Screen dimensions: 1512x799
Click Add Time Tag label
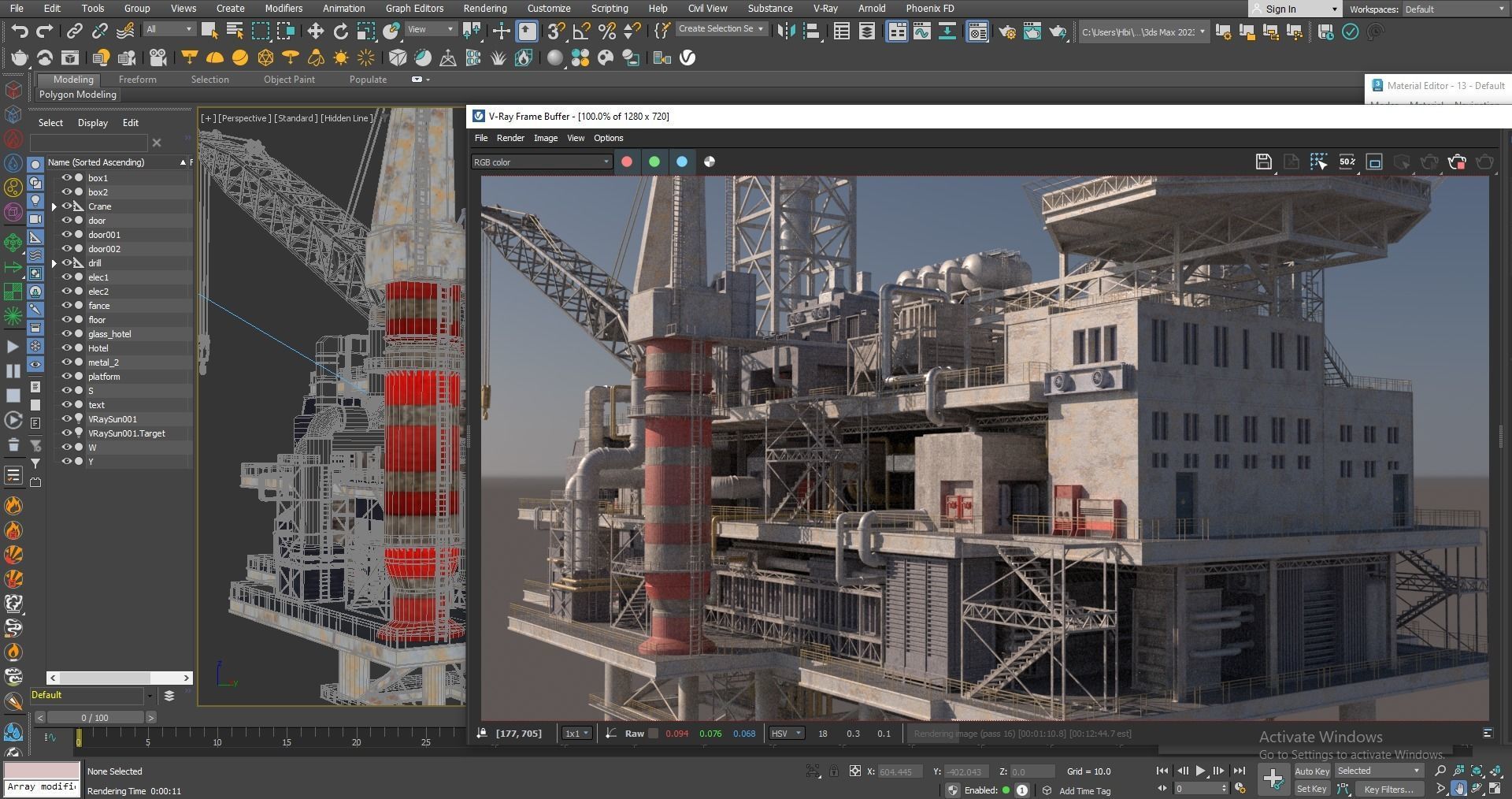[x=1085, y=790]
